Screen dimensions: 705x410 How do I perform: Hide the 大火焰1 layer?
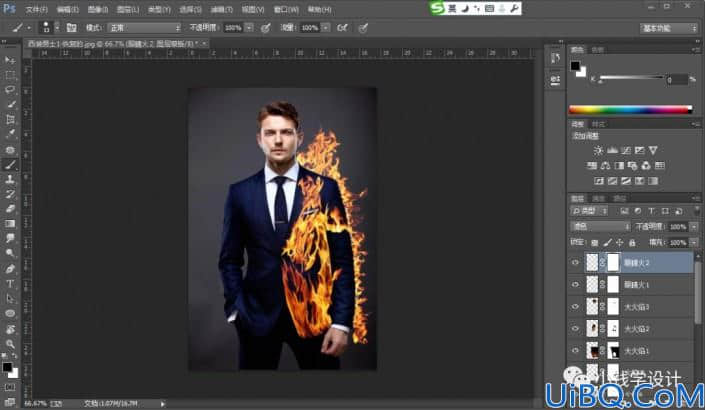575,351
